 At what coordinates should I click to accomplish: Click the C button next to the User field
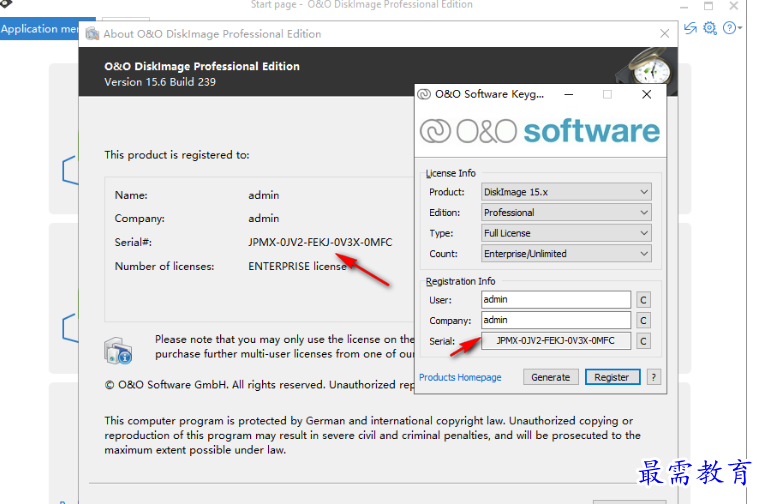[643, 300]
